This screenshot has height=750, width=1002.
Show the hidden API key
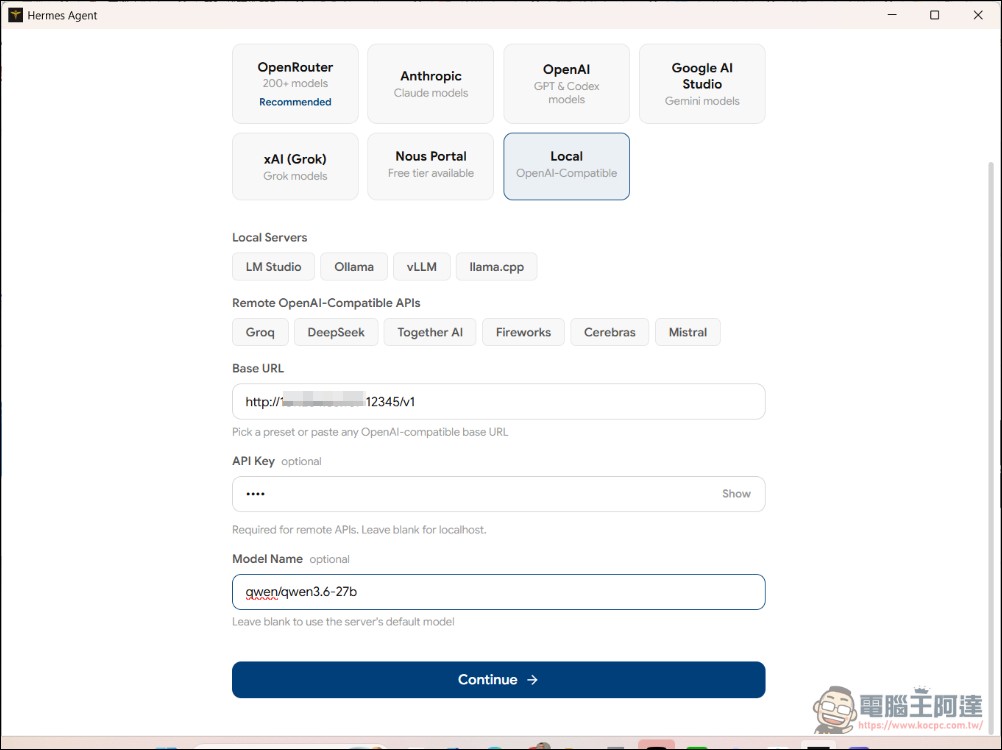pos(736,494)
